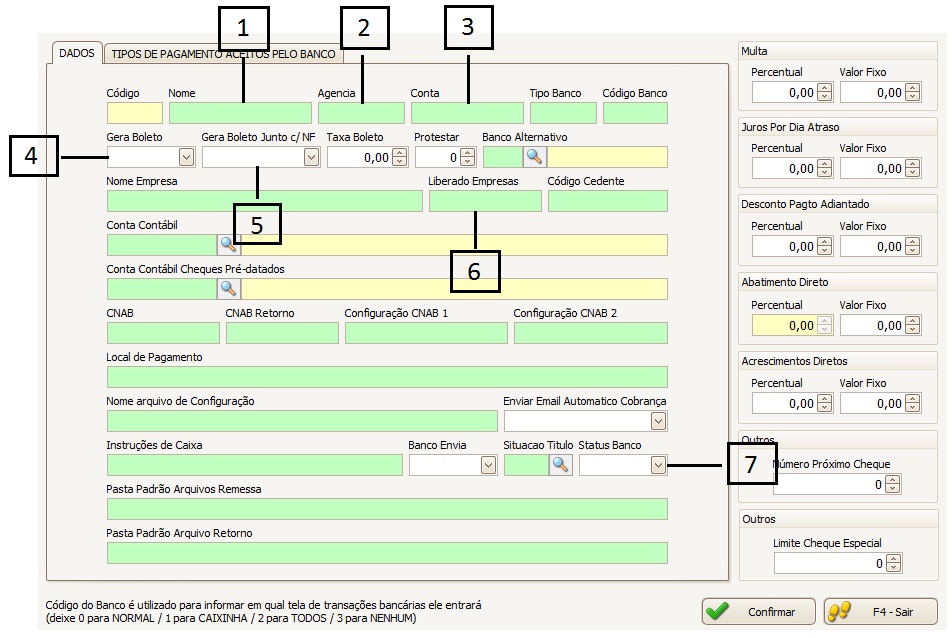Switch to the DADOS tab

point(75,54)
